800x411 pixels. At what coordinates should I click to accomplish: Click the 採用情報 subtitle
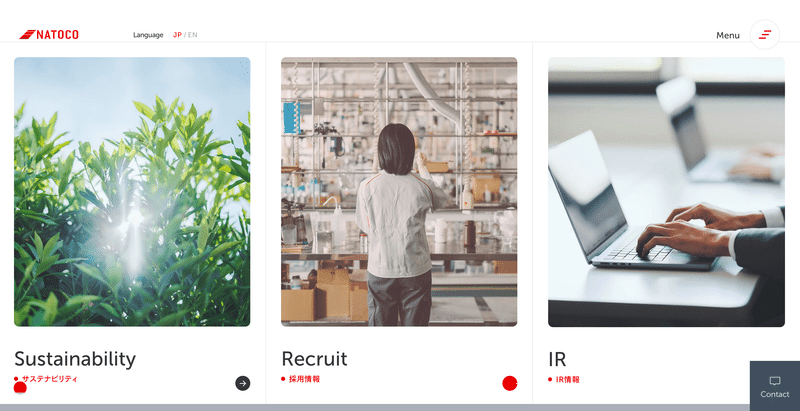304,379
